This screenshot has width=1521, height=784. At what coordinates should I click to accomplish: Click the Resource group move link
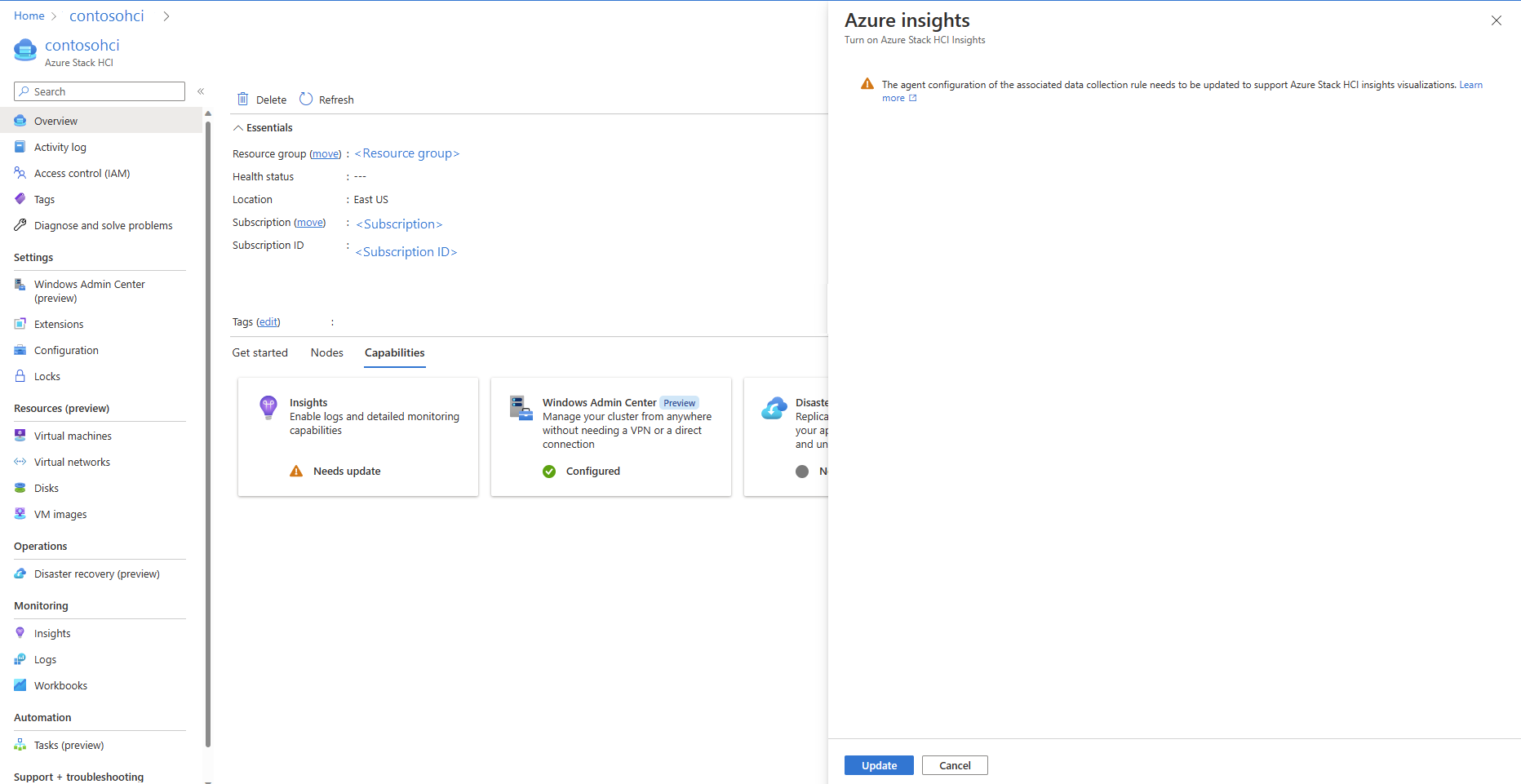[326, 154]
